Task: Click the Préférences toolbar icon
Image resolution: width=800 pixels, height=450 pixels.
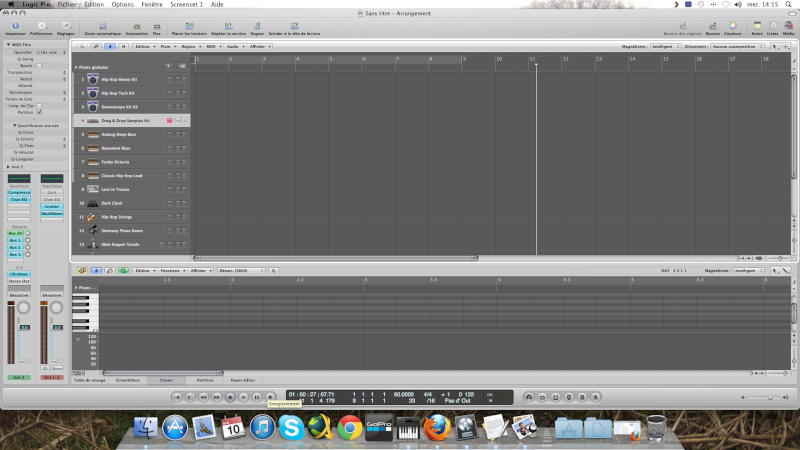Action: [41, 26]
